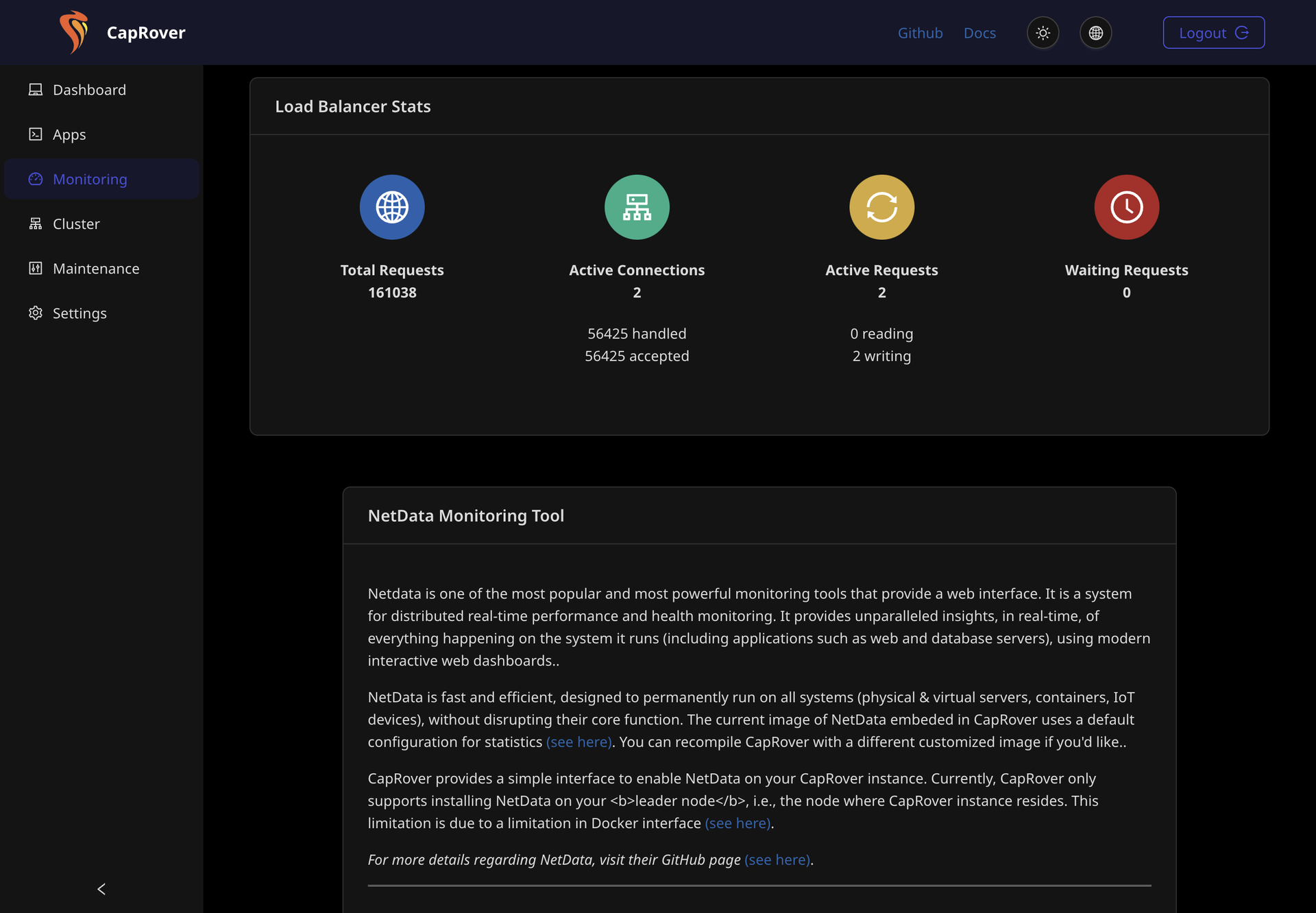This screenshot has width=1316, height=913.
Task: Click the Waiting Requests label
Action: coord(1126,270)
